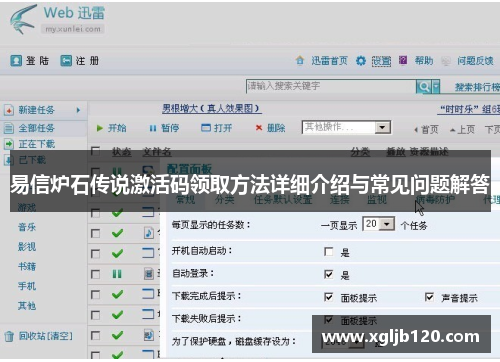Click the 为了保护硬盘，磁盘缓存设为 label
The height and width of the screenshot is (362, 500).
click(x=234, y=341)
